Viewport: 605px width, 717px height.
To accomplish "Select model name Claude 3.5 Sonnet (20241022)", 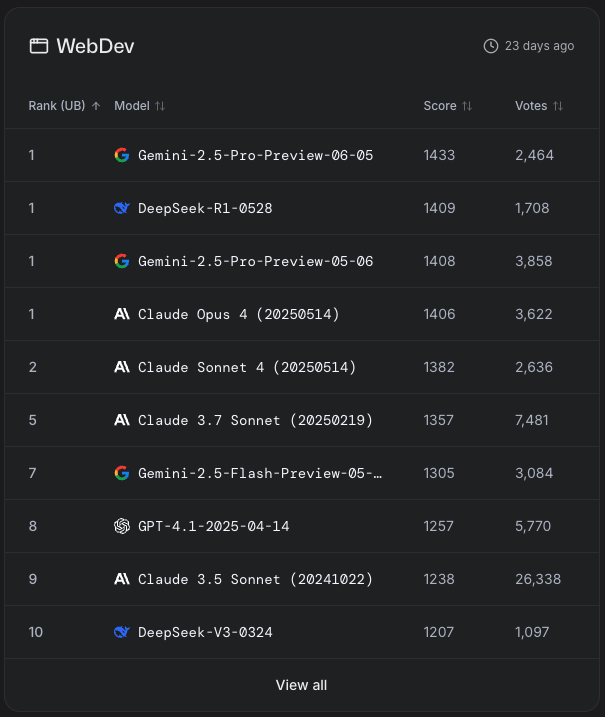I will pyautogui.click(x=256, y=579).
